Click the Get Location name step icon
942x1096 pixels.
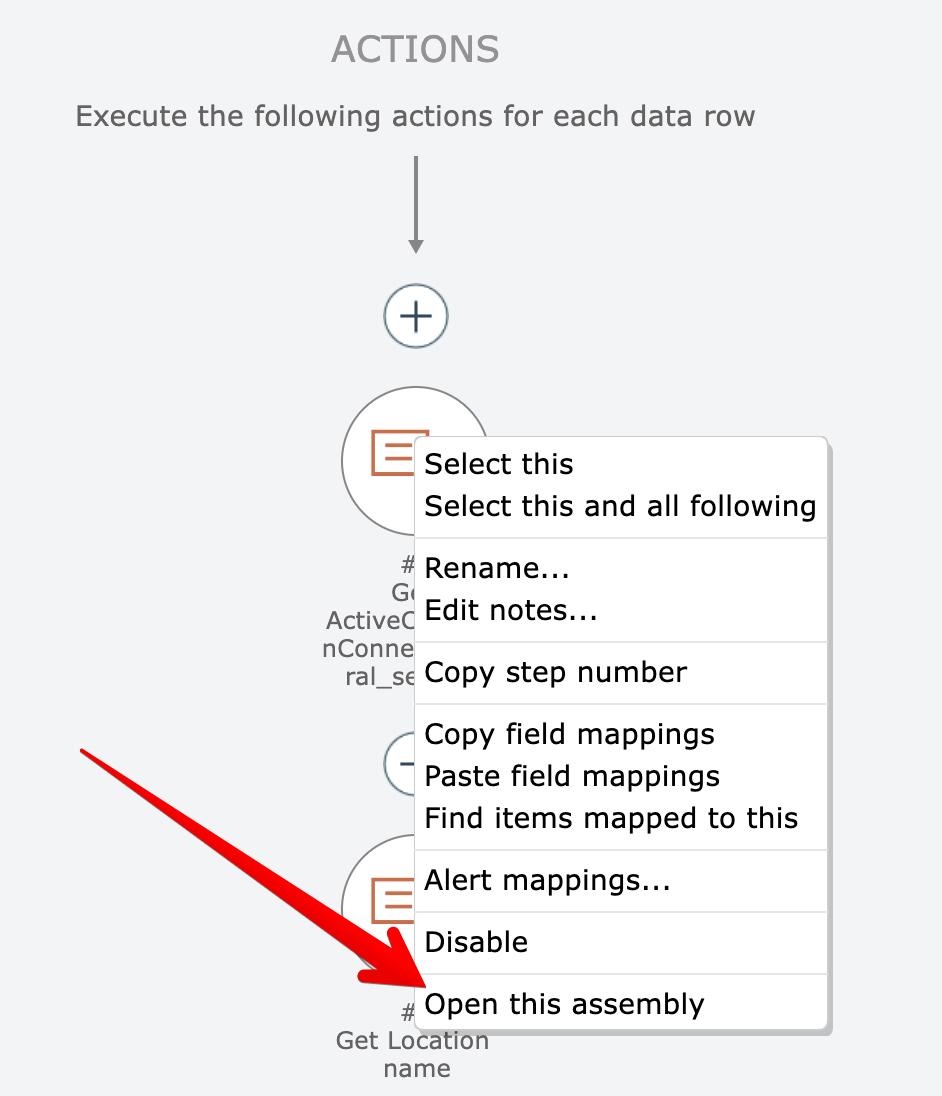pyautogui.click(x=392, y=899)
